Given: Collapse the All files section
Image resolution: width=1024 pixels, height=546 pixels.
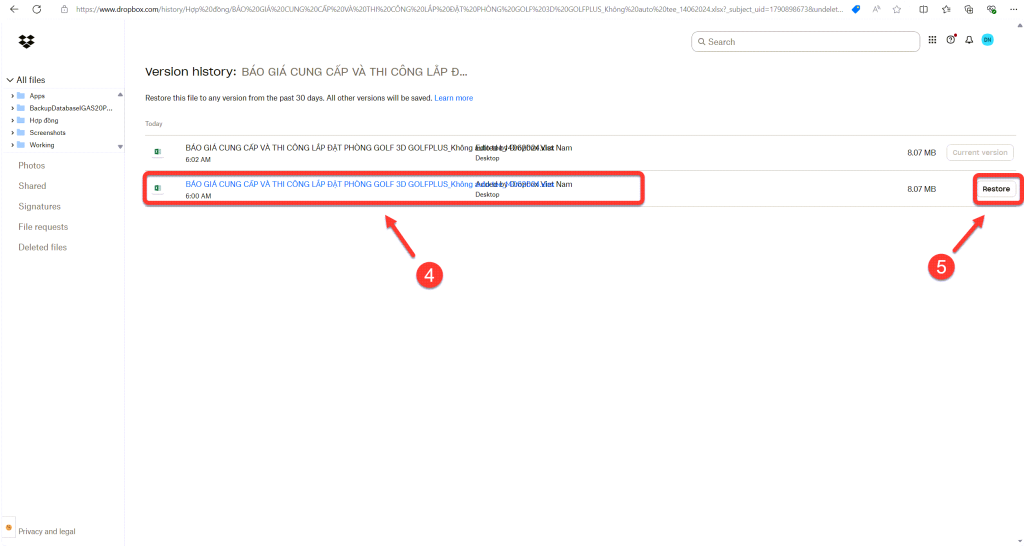Looking at the screenshot, I should coord(10,80).
